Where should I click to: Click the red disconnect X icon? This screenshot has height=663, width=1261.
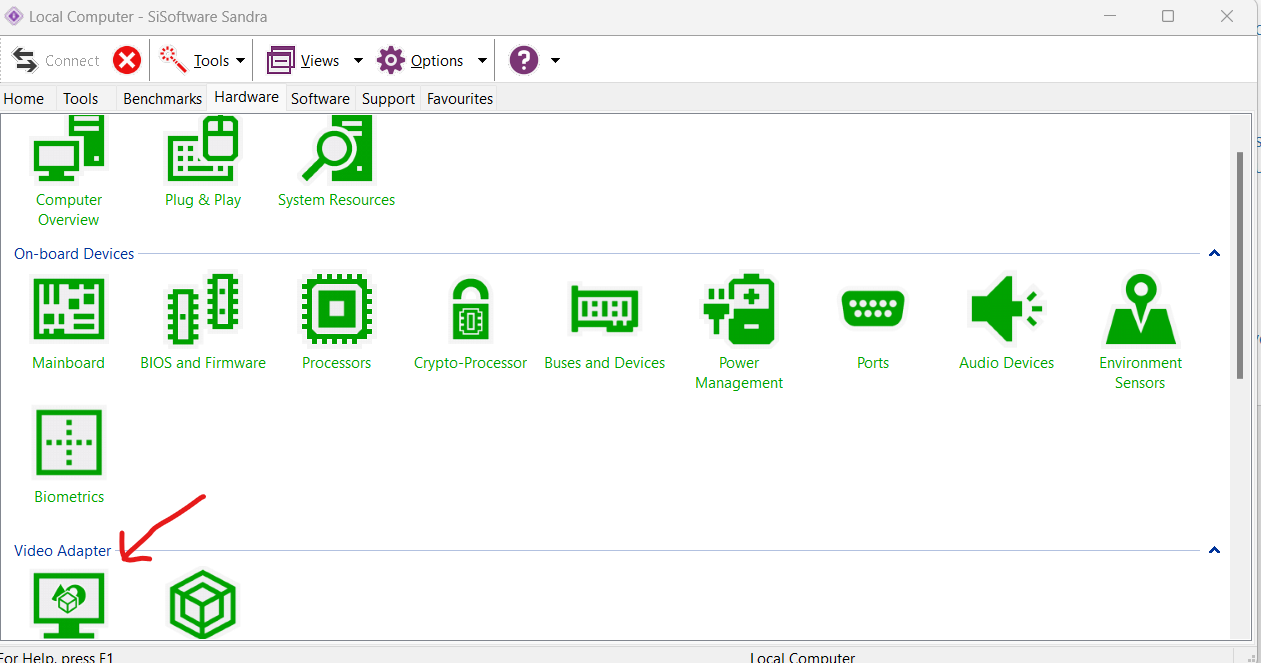pyautogui.click(x=127, y=60)
